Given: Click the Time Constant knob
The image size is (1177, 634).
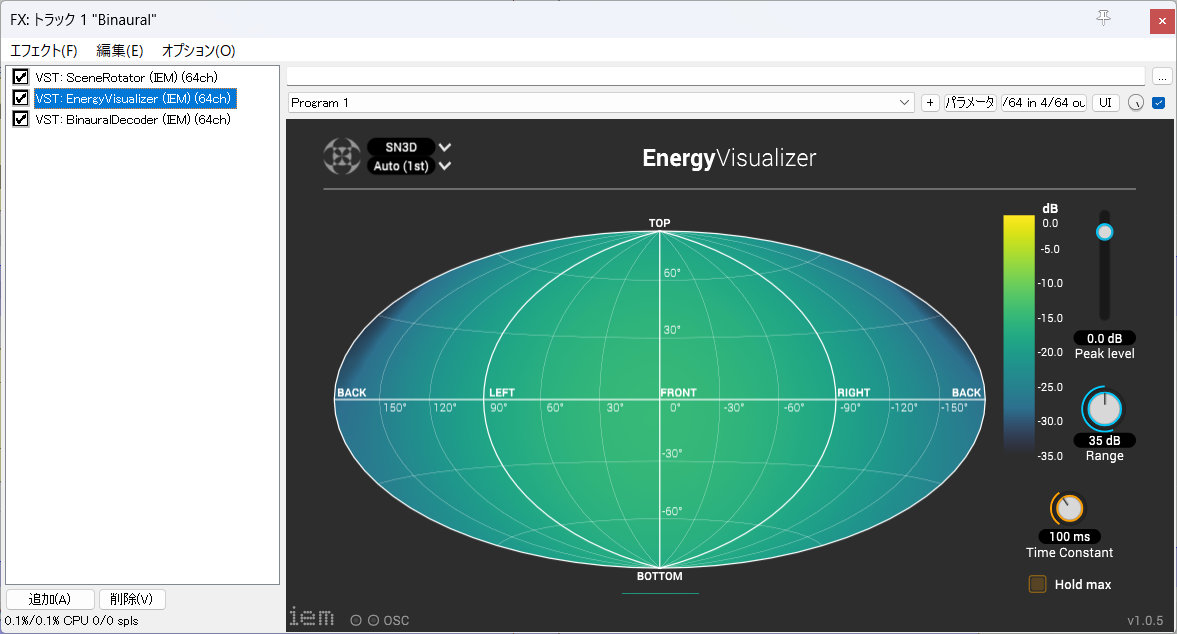Looking at the screenshot, I should click(1069, 509).
